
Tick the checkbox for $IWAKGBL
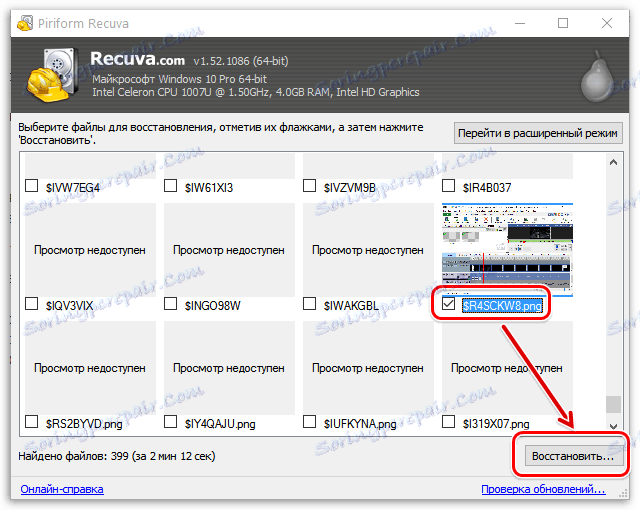point(309,304)
